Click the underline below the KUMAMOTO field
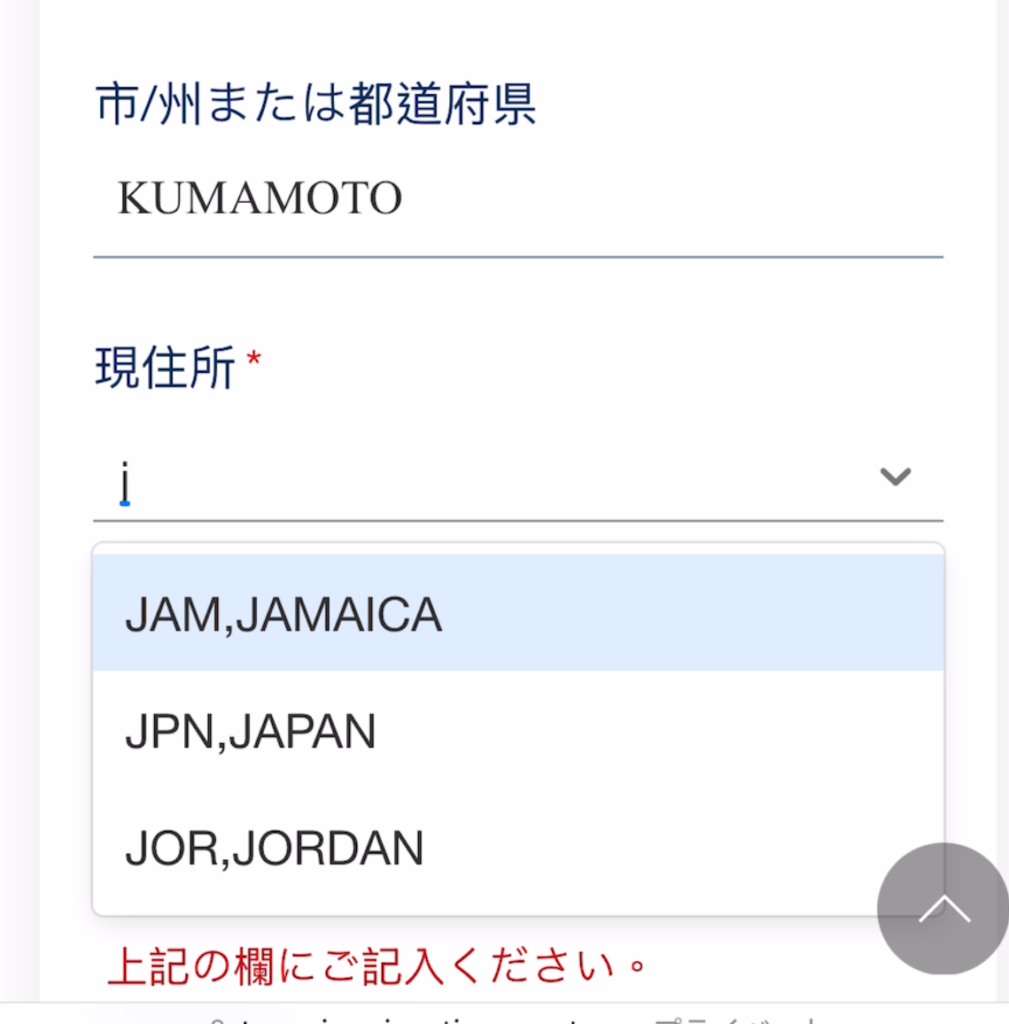Screen dimensions: 1009x1024 (518, 257)
